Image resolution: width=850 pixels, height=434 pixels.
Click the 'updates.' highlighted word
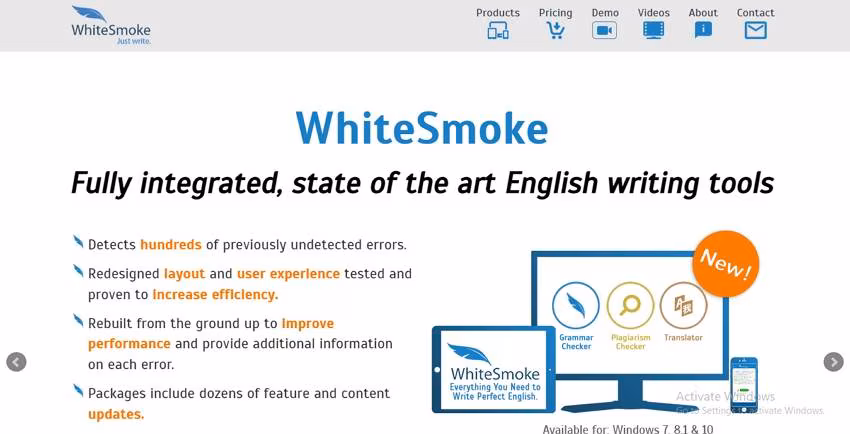pos(116,414)
